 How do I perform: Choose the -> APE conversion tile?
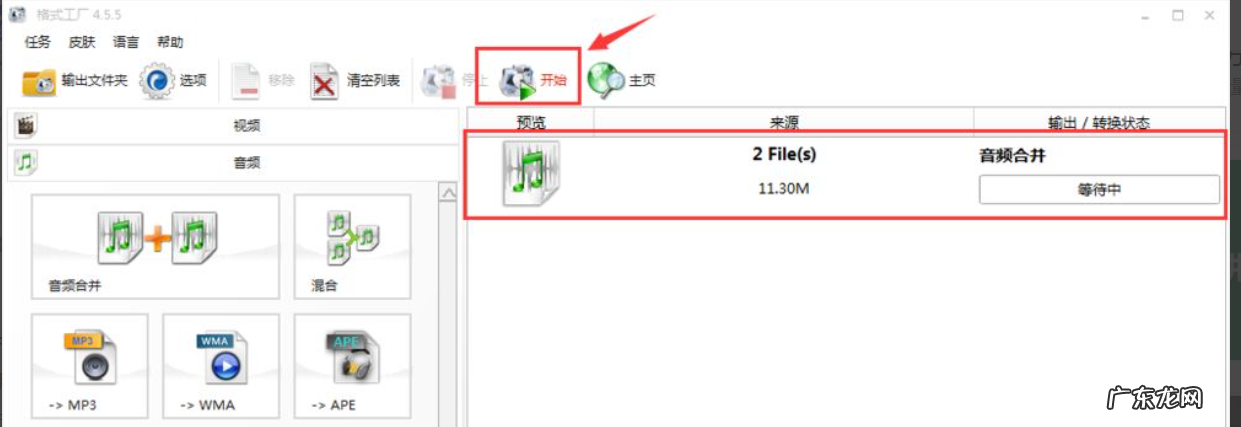click(352, 367)
